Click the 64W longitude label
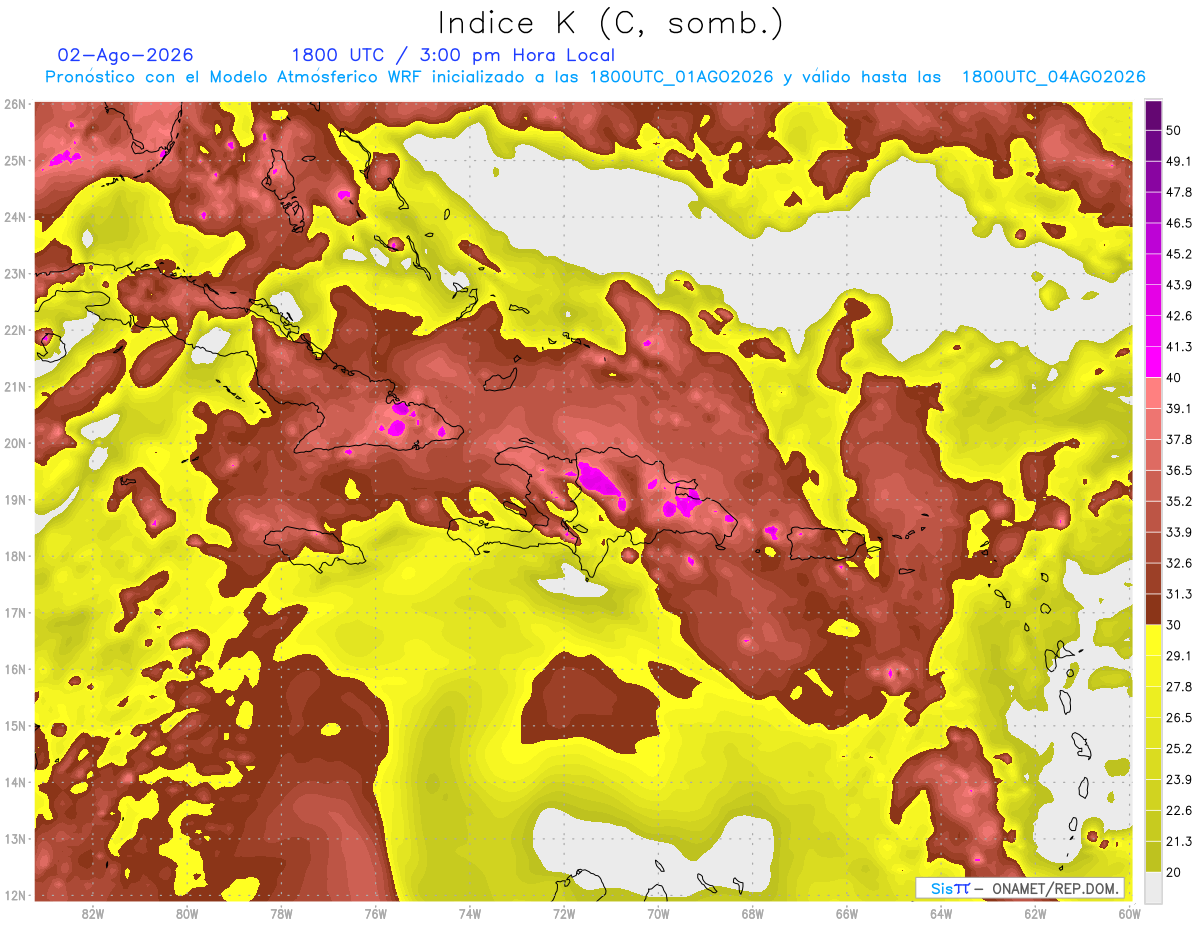This screenshot has width=1200, height=927. (x=941, y=914)
